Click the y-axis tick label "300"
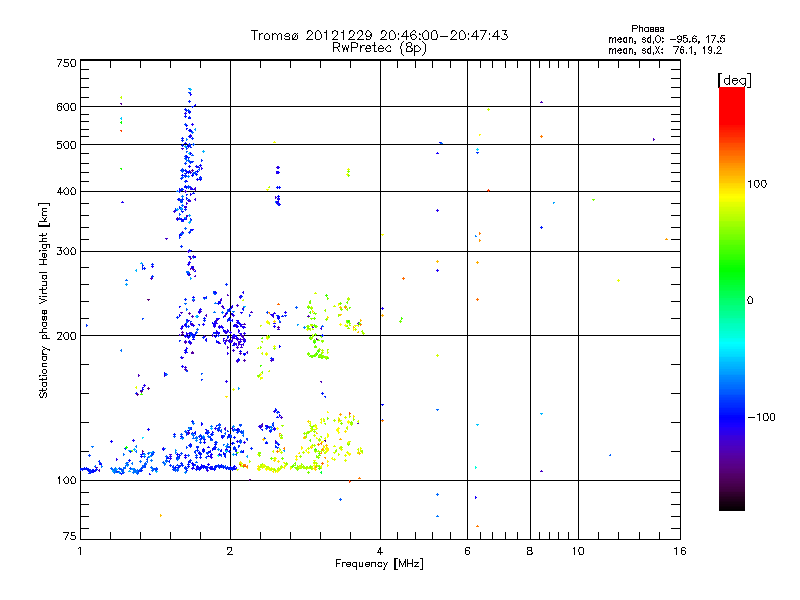The width and height of the screenshot is (800, 600). [x=66, y=252]
